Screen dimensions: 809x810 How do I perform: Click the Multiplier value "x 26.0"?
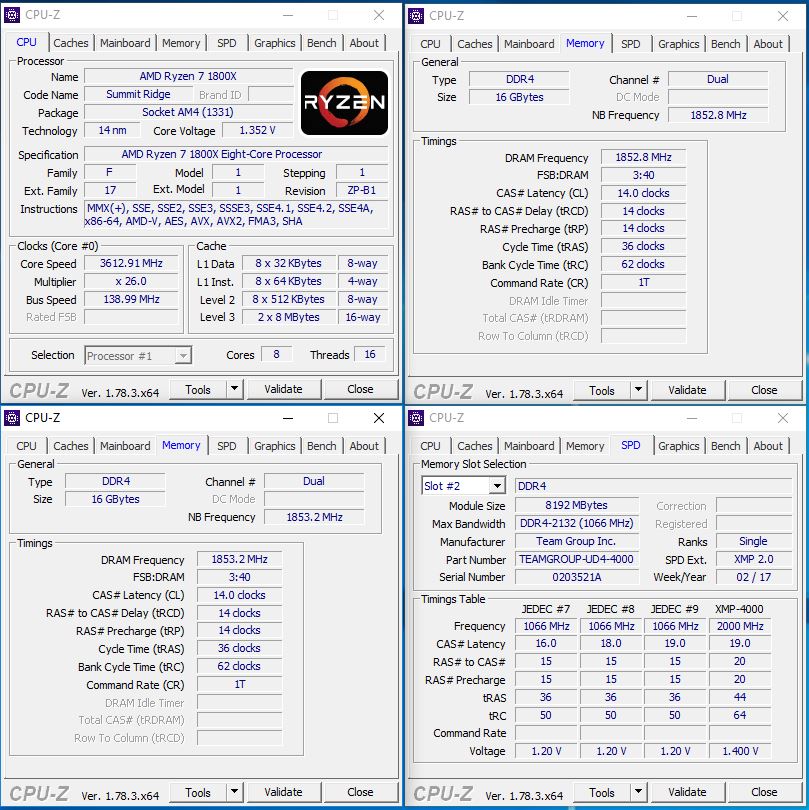(131, 281)
